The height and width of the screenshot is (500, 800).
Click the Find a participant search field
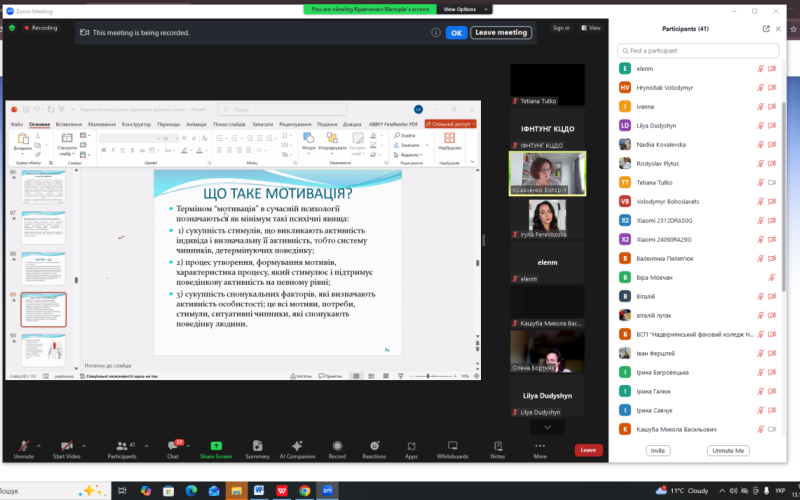pos(698,51)
